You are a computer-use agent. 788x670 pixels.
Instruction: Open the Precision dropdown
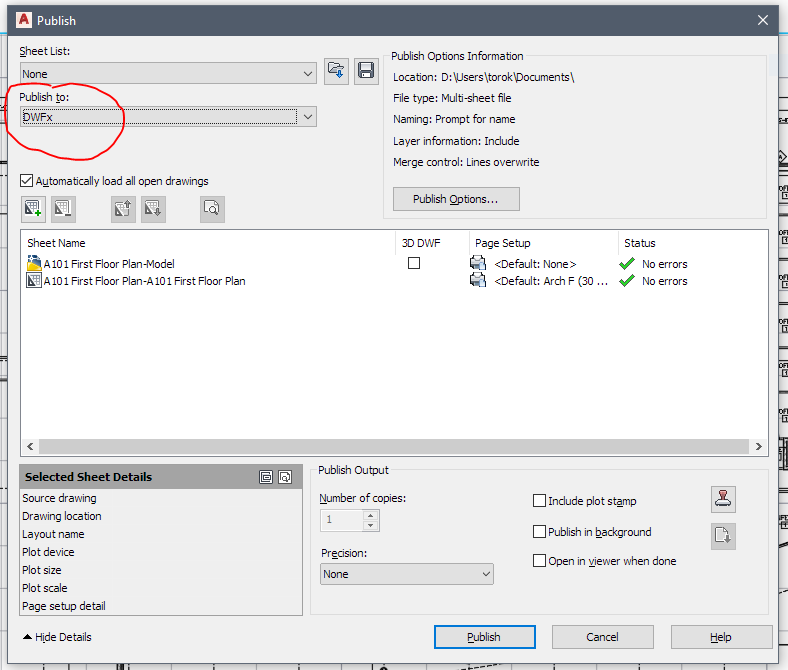[407, 574]
